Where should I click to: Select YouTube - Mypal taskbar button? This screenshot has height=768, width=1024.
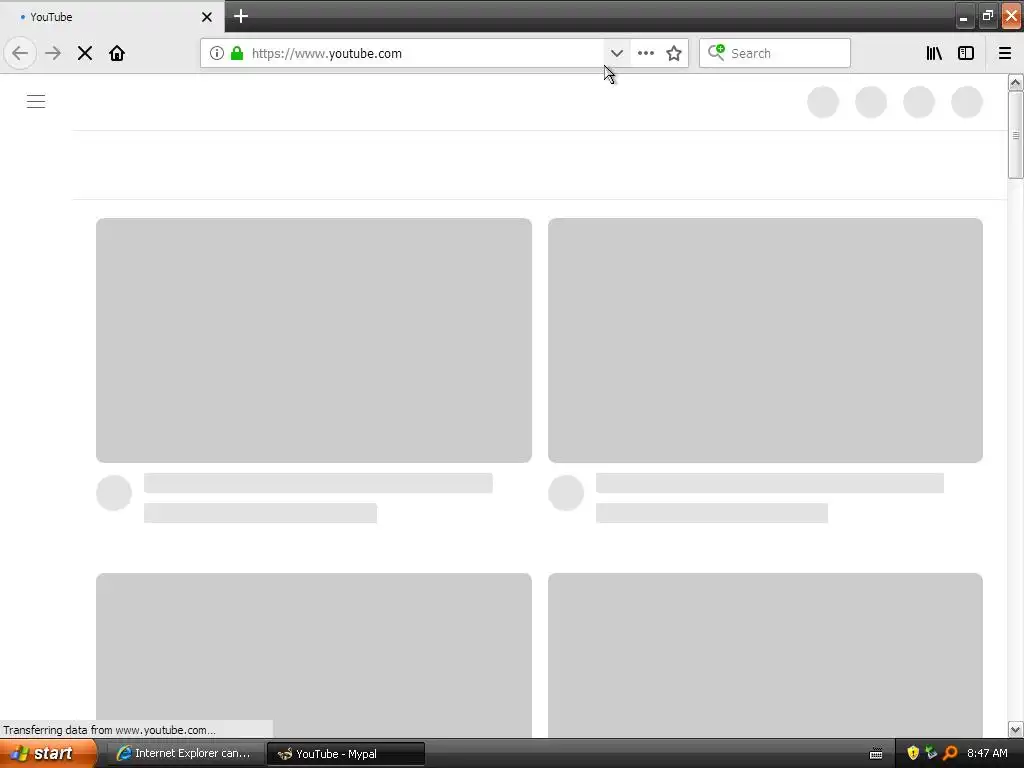point(346,754)
